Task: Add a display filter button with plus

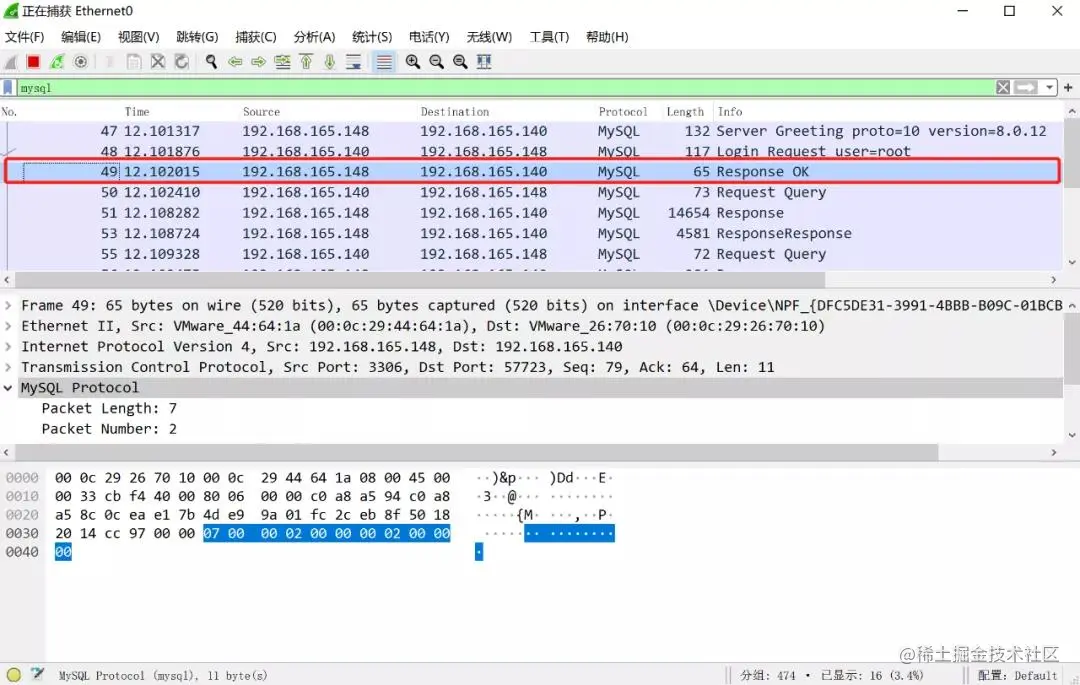Action: 1068,87
